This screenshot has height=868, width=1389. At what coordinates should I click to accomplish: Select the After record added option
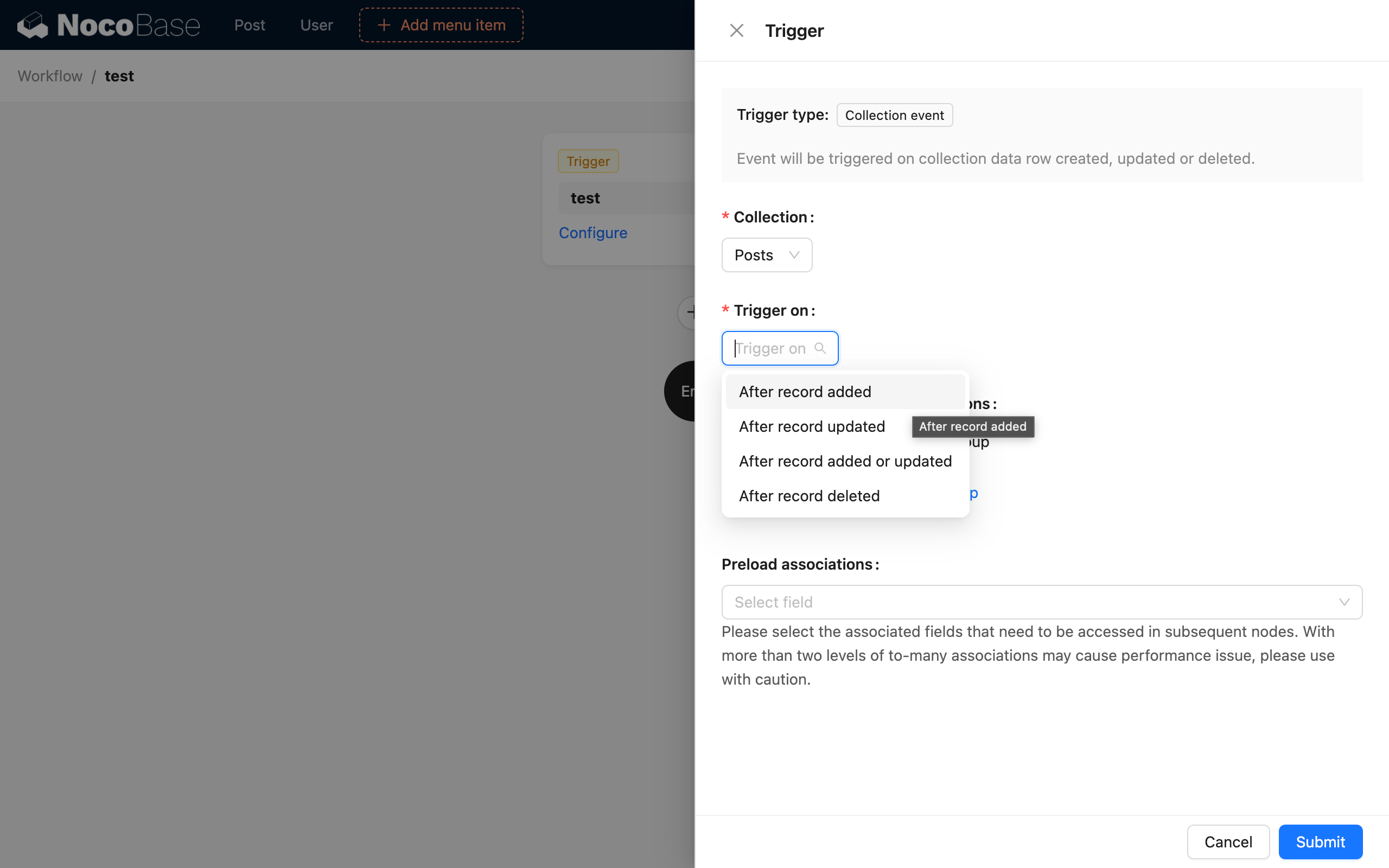point(804,391)
